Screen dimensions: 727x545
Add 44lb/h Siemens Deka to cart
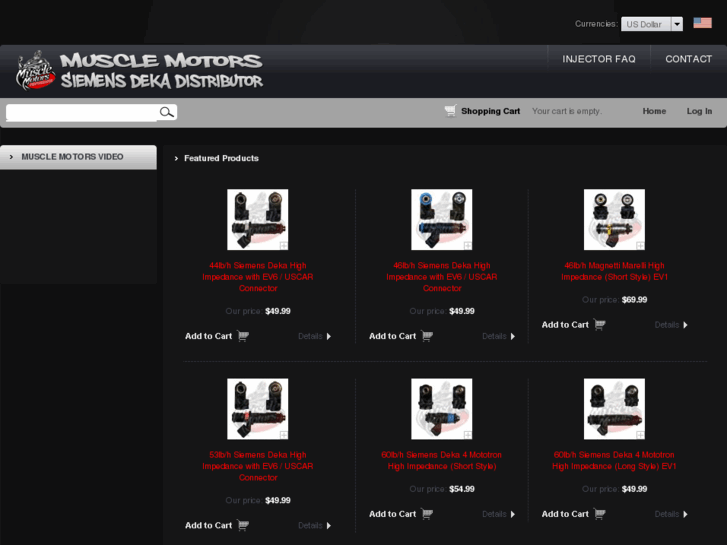[208, 336]
